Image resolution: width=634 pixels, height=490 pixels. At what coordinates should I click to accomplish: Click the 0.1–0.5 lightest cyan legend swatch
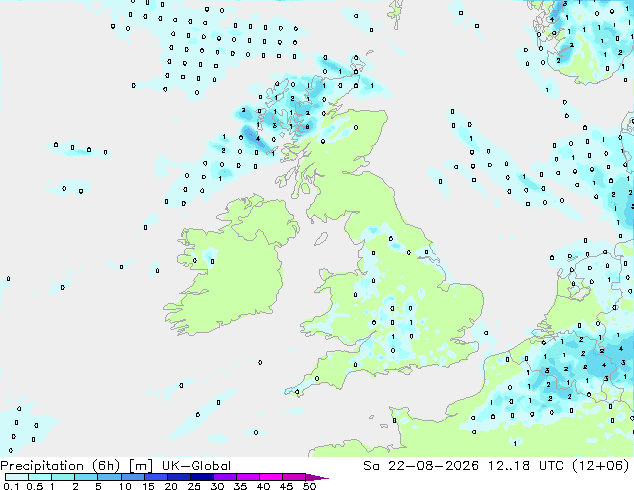point(17,477)
